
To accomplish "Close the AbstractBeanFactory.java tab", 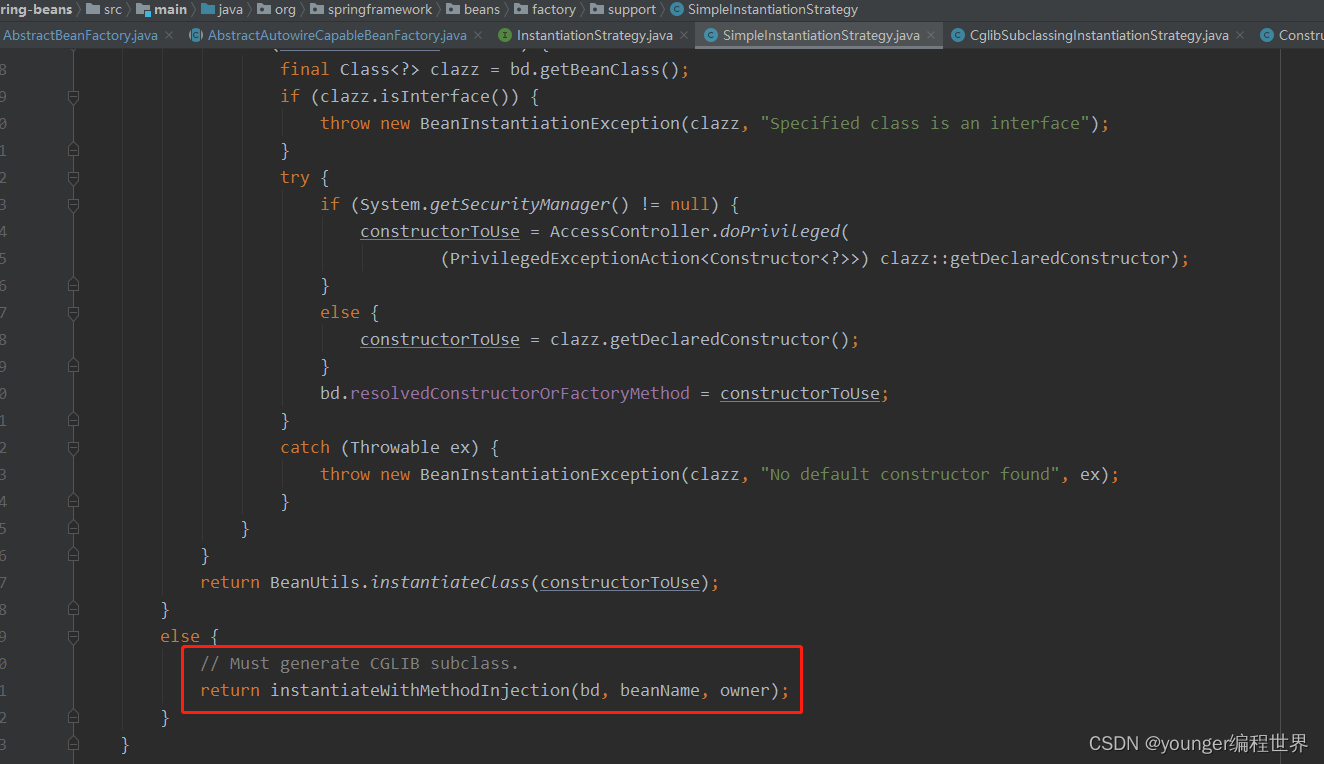I will point(168,35).
